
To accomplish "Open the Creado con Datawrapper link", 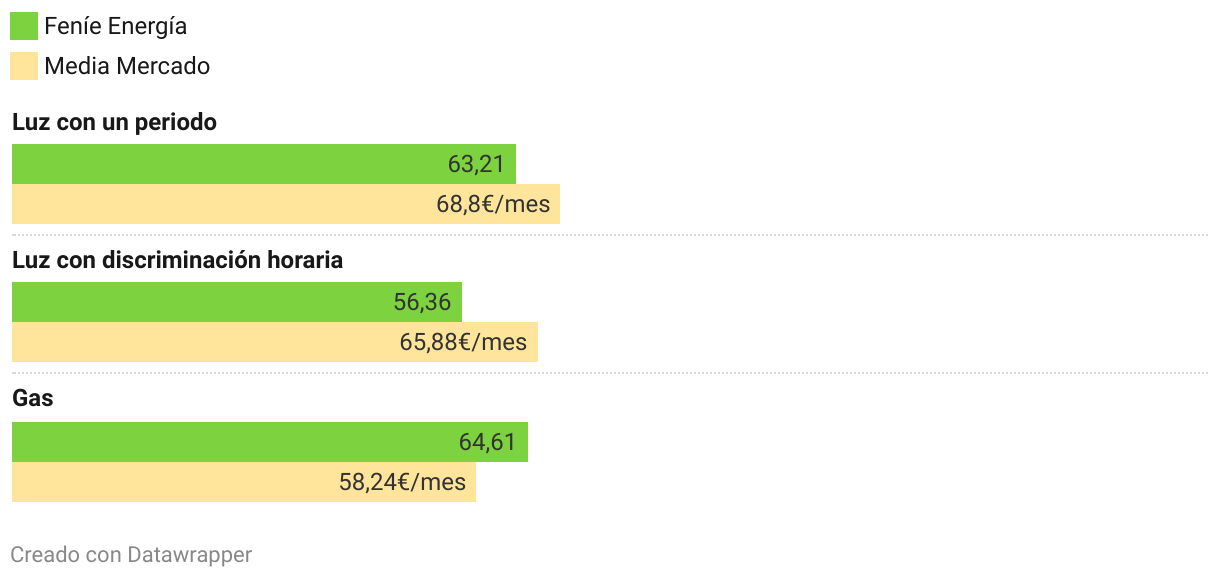I will click(x=131, y=554).
